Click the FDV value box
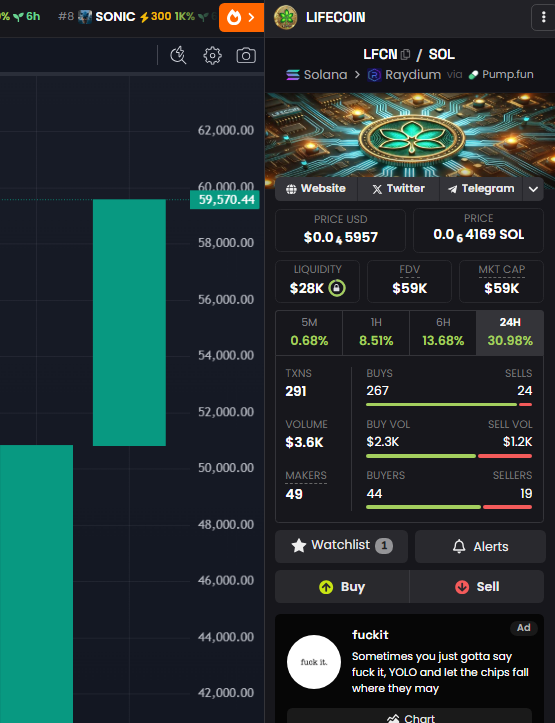555x723 pixels. click(x=409, y=281)
